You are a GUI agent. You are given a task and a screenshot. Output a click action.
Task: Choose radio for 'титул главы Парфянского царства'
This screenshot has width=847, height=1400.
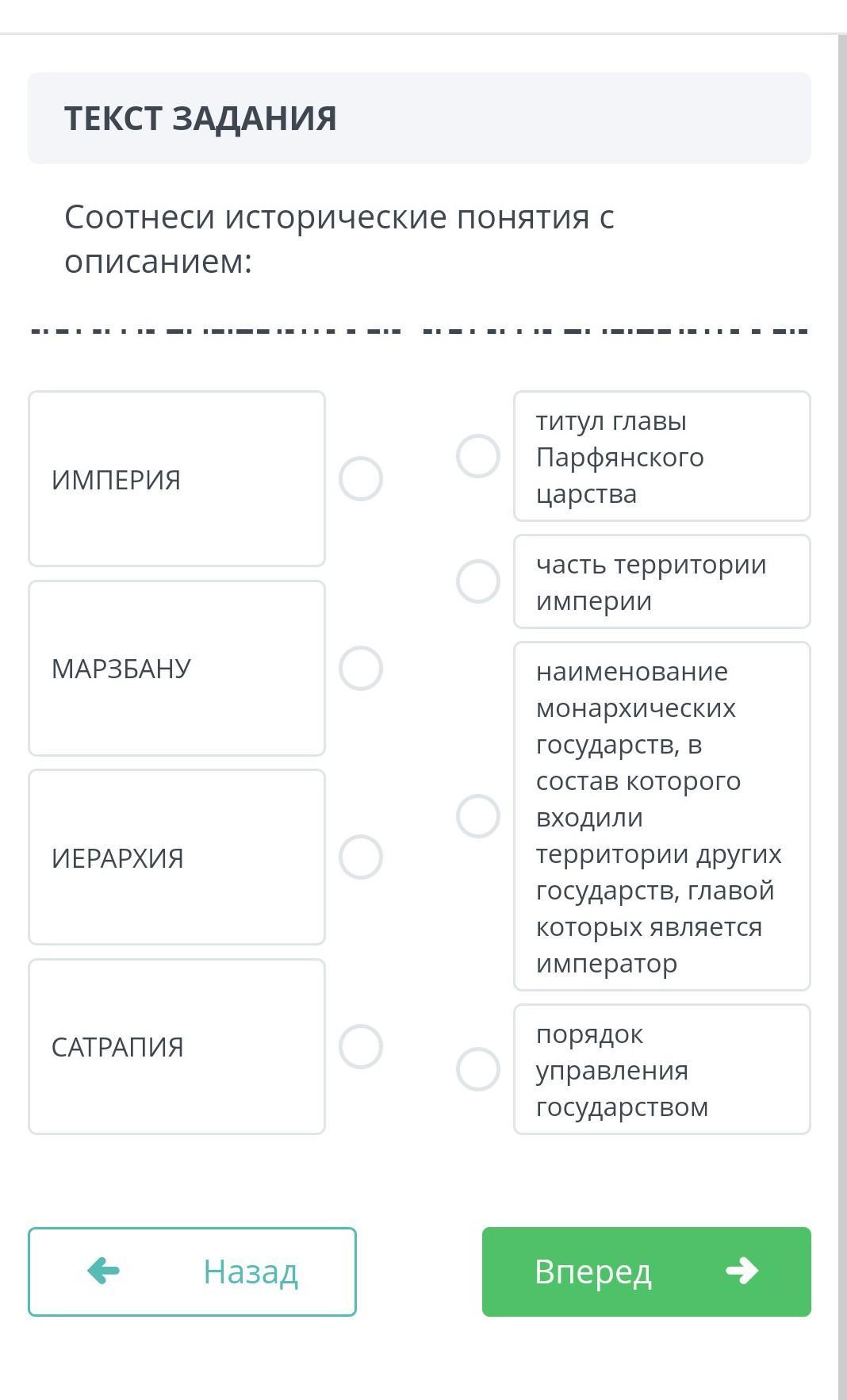tap(478, 456)
